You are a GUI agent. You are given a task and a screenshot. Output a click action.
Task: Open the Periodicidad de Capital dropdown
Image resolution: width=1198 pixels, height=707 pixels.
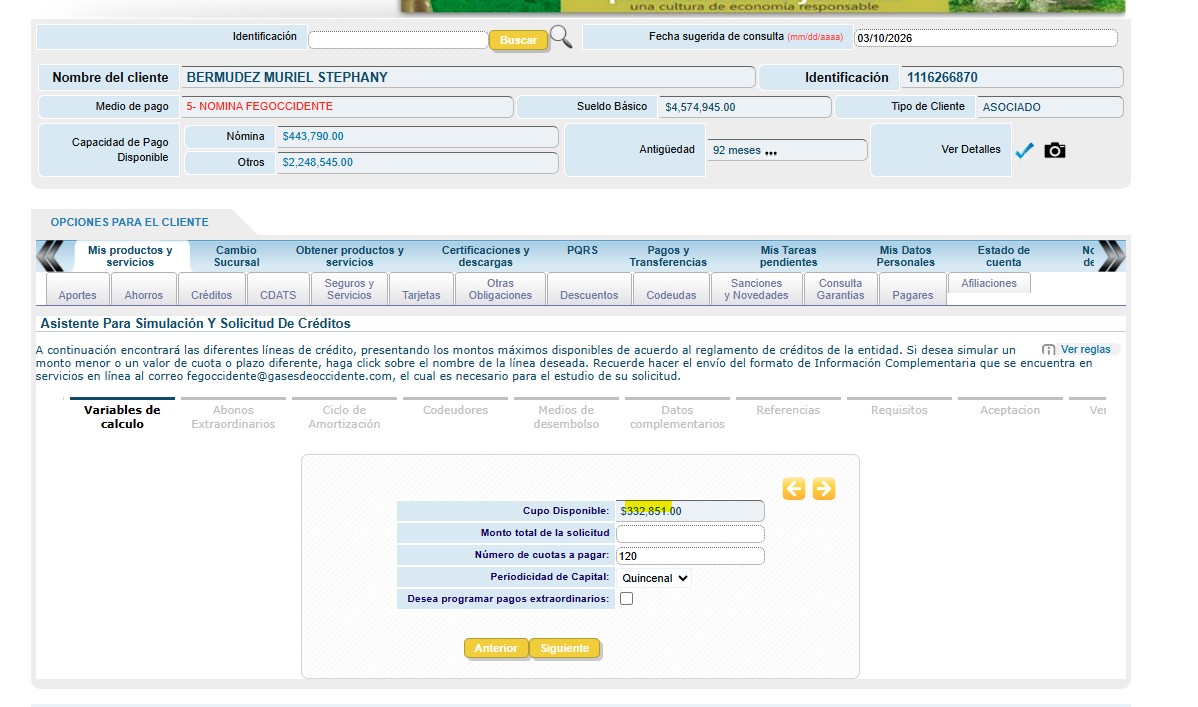point(655,578)
